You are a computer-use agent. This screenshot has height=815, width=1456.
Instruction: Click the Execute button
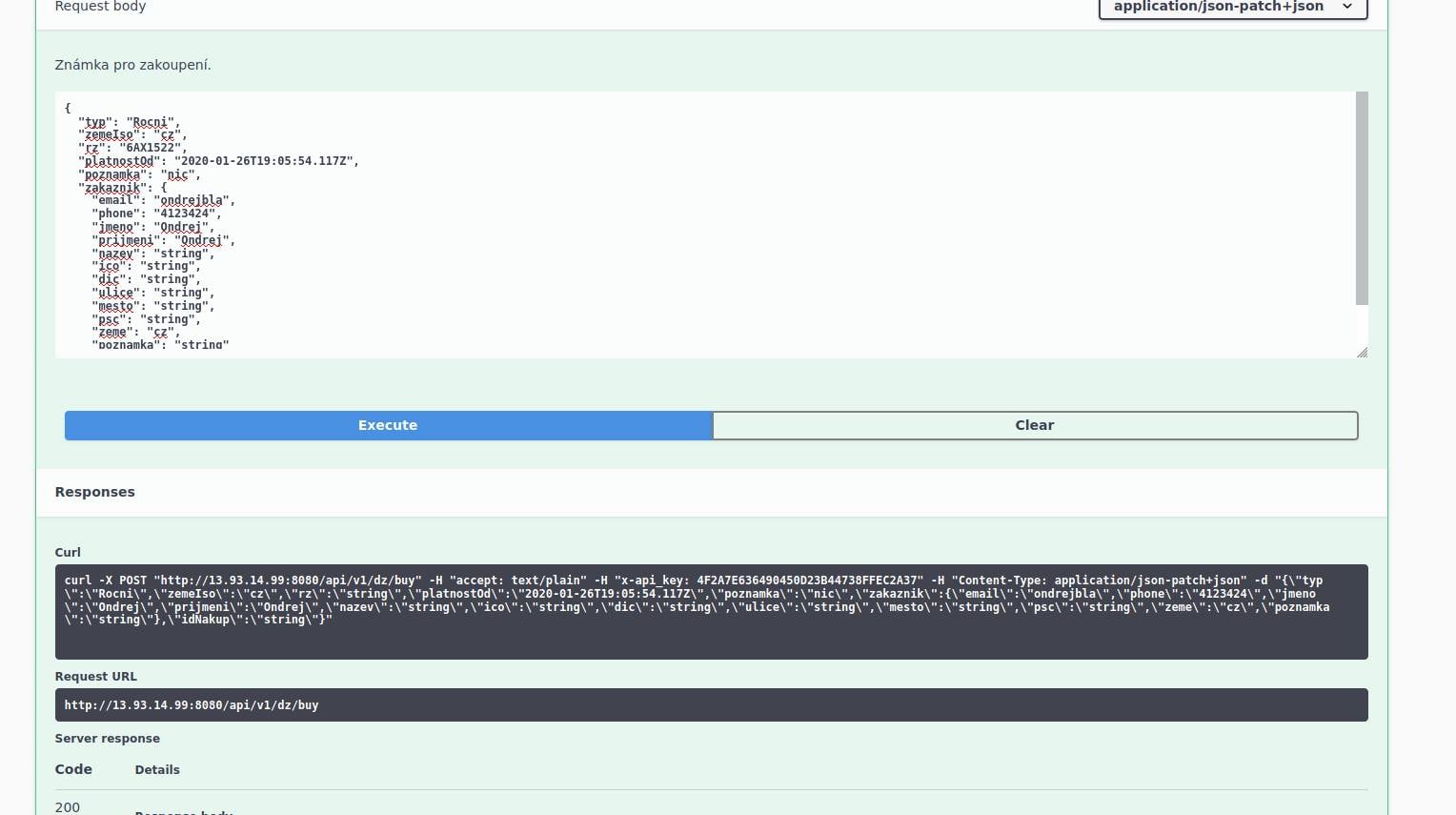pos(388,425)
